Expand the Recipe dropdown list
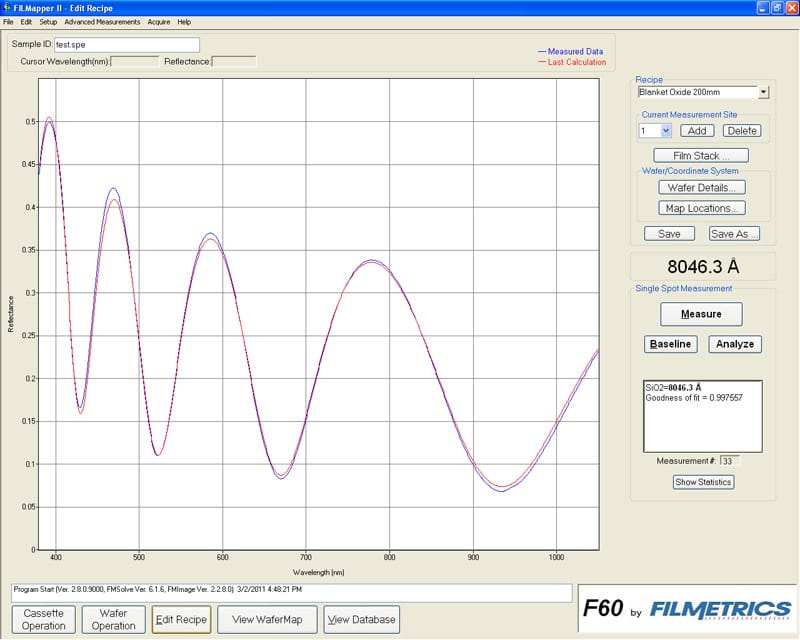The height and width of the screenshot is (640, 800). (764, 92)
